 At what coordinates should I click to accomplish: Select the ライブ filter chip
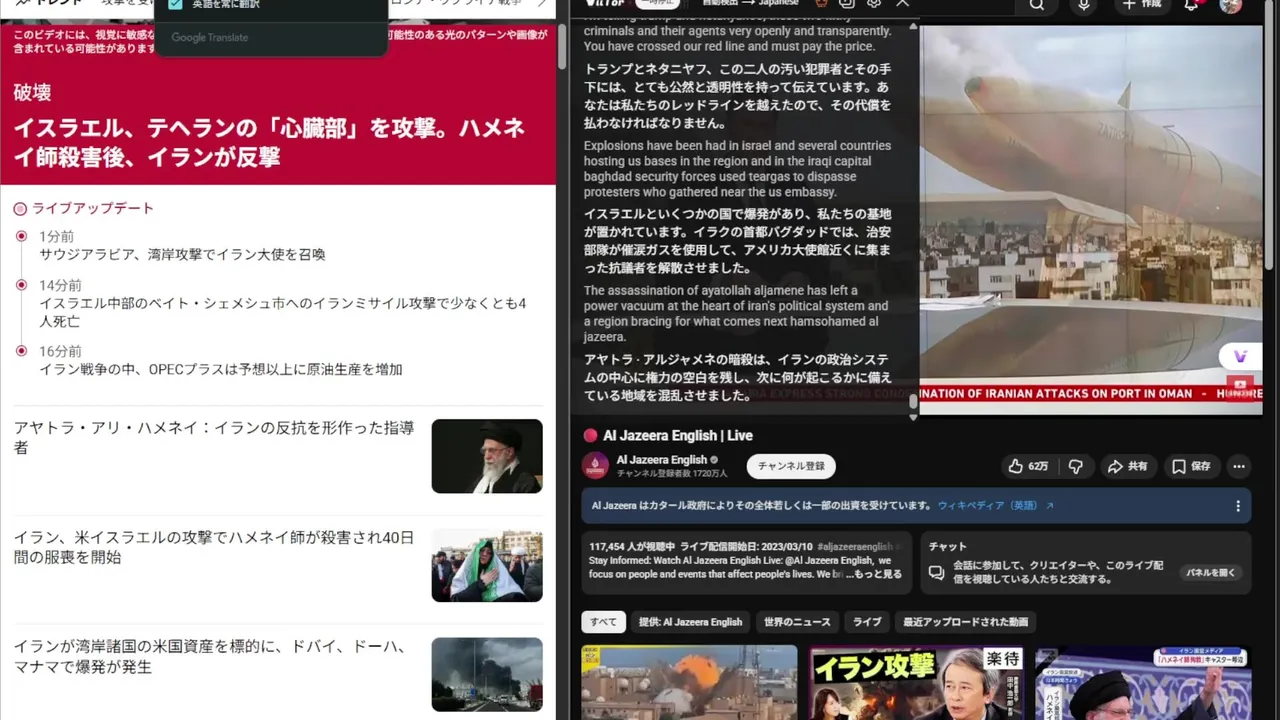867,622
